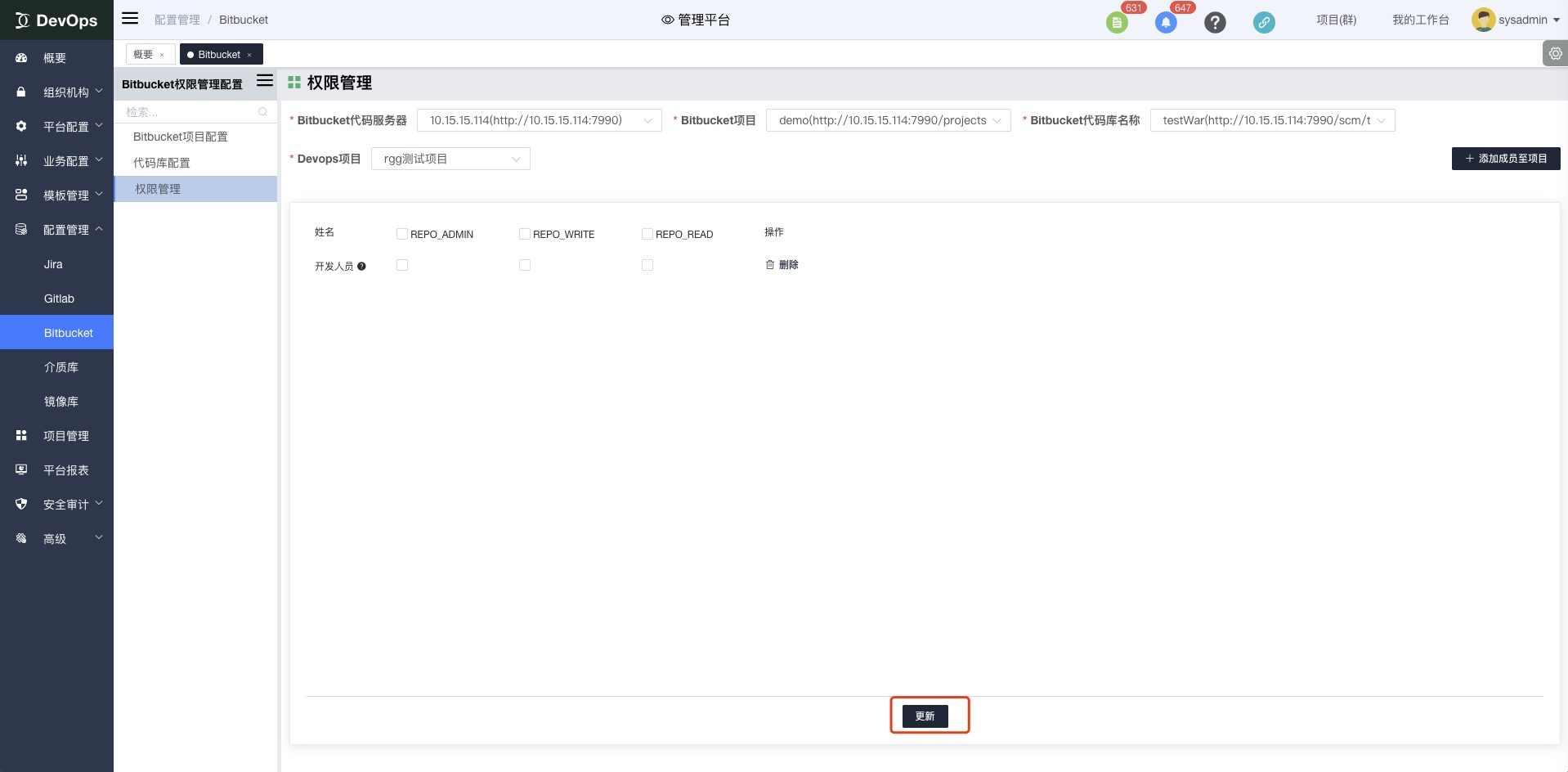Open Jira in sidebar menu
Viewport: 1568px width, 772px height.
[56, 264]
